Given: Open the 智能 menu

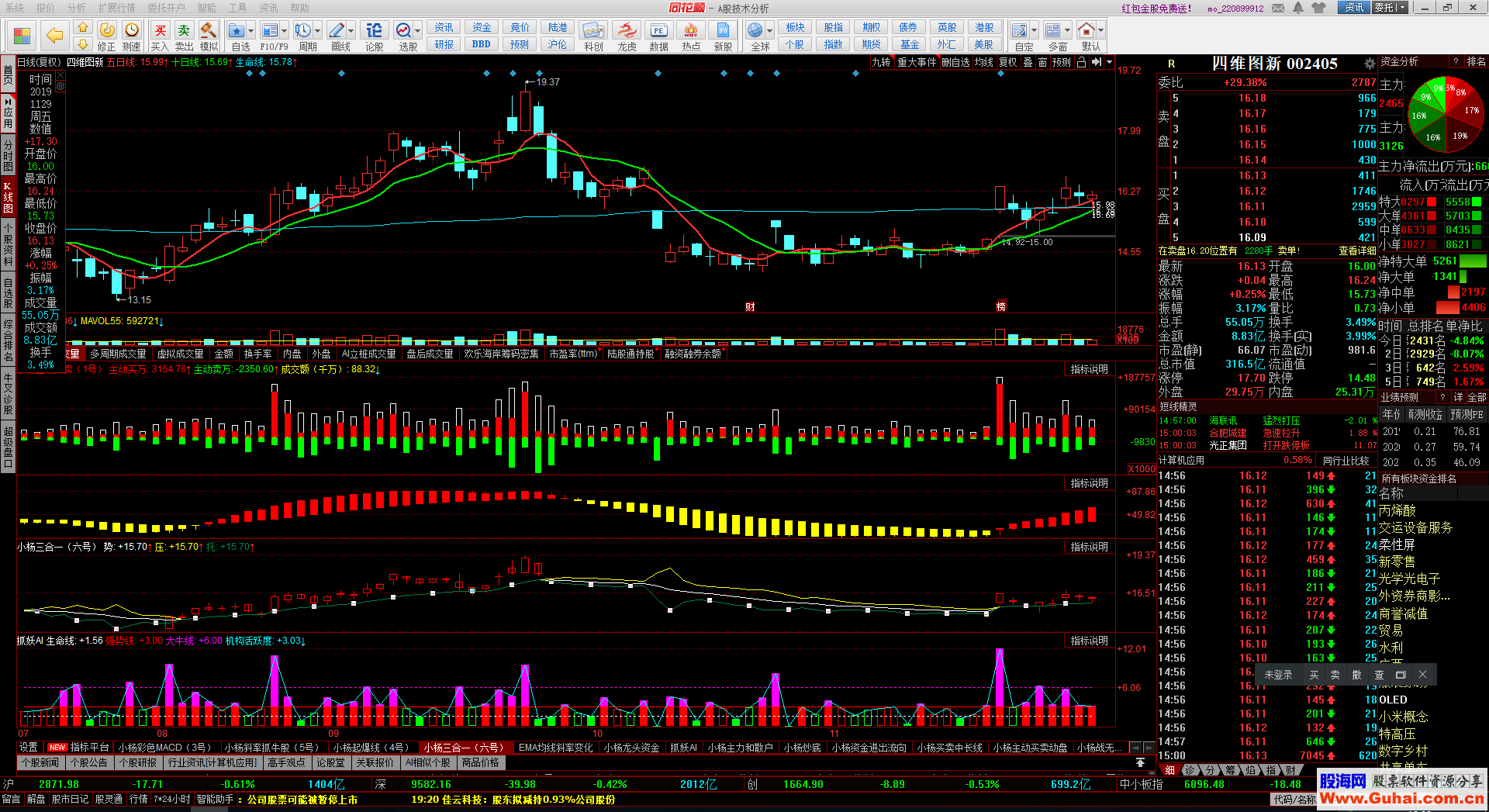Looking at the screenshot, I should (206, 8).
